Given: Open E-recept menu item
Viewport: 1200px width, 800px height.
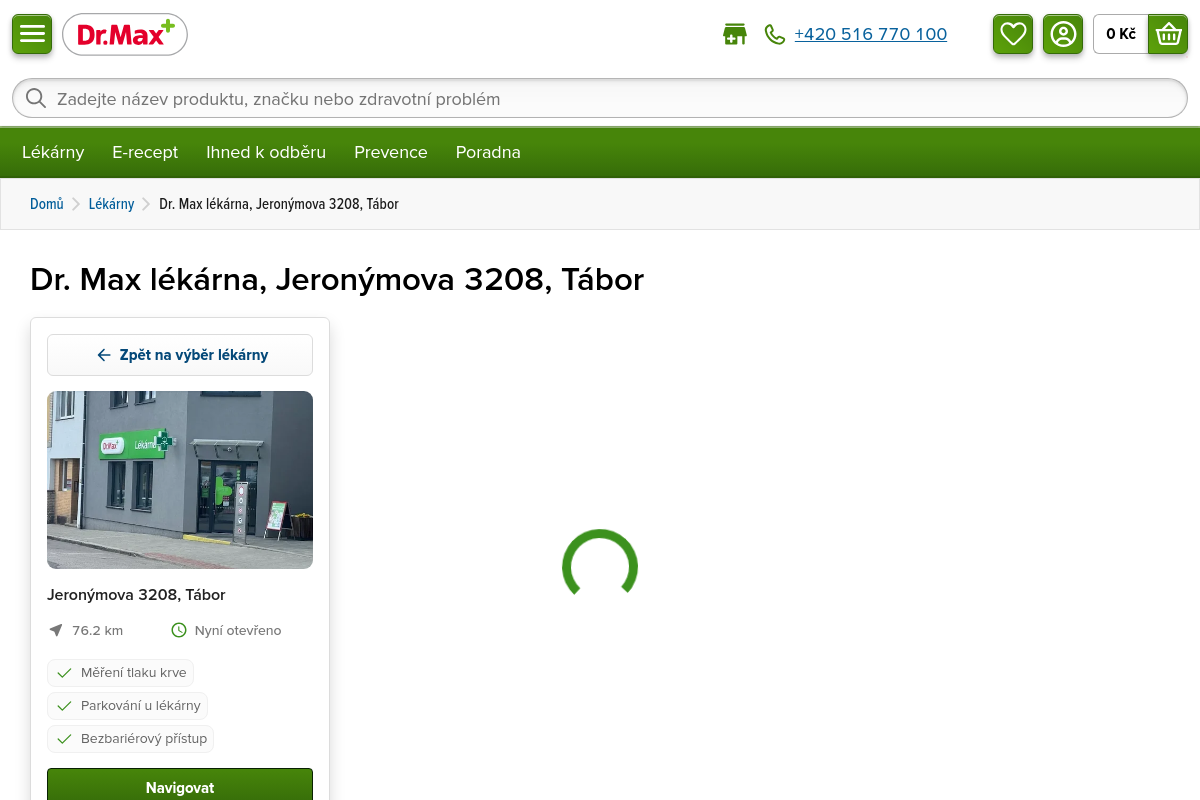Looking at the screenshot, I should tap(145, 152).
